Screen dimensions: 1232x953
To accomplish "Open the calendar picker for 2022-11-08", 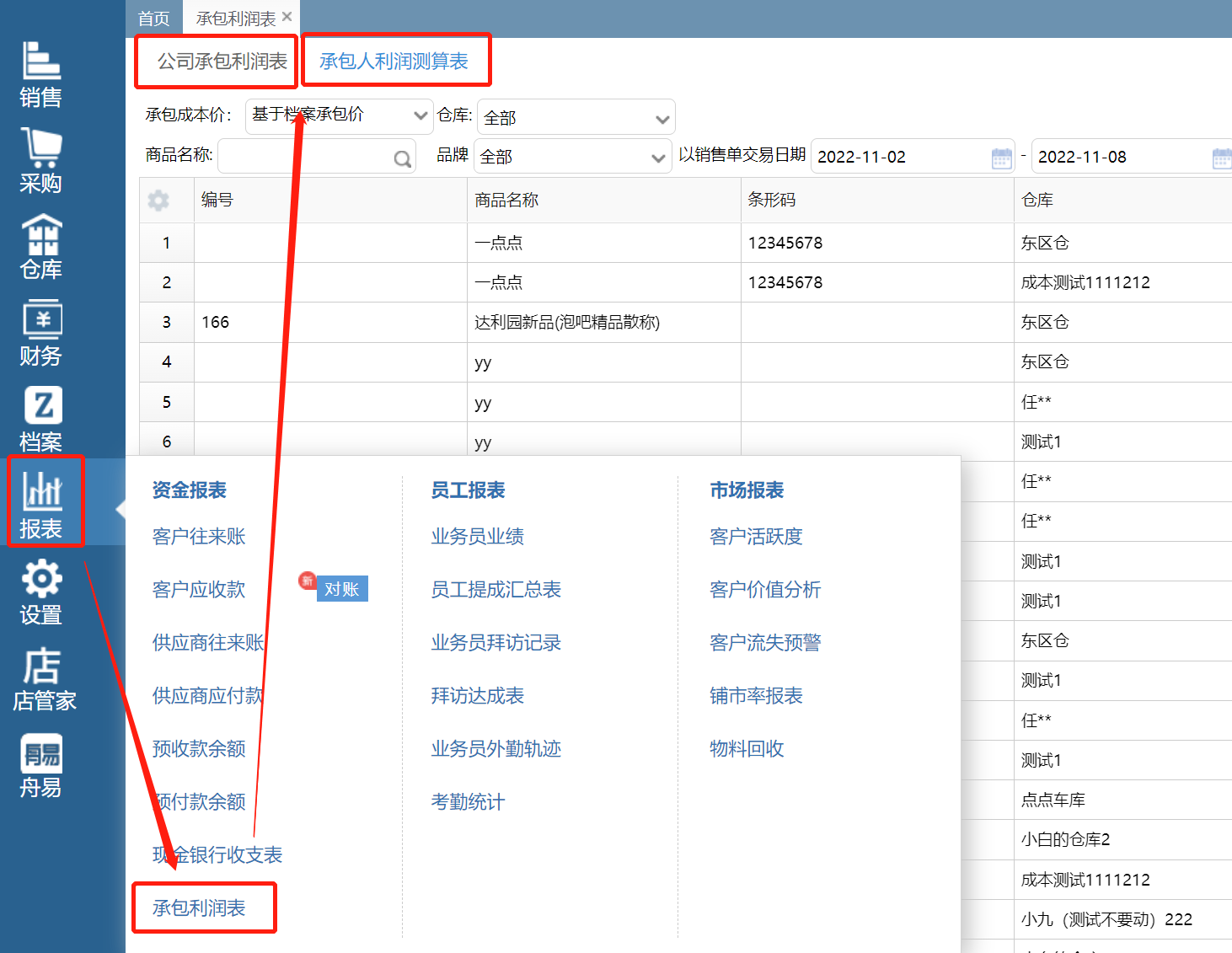I will click(1222, 158).
